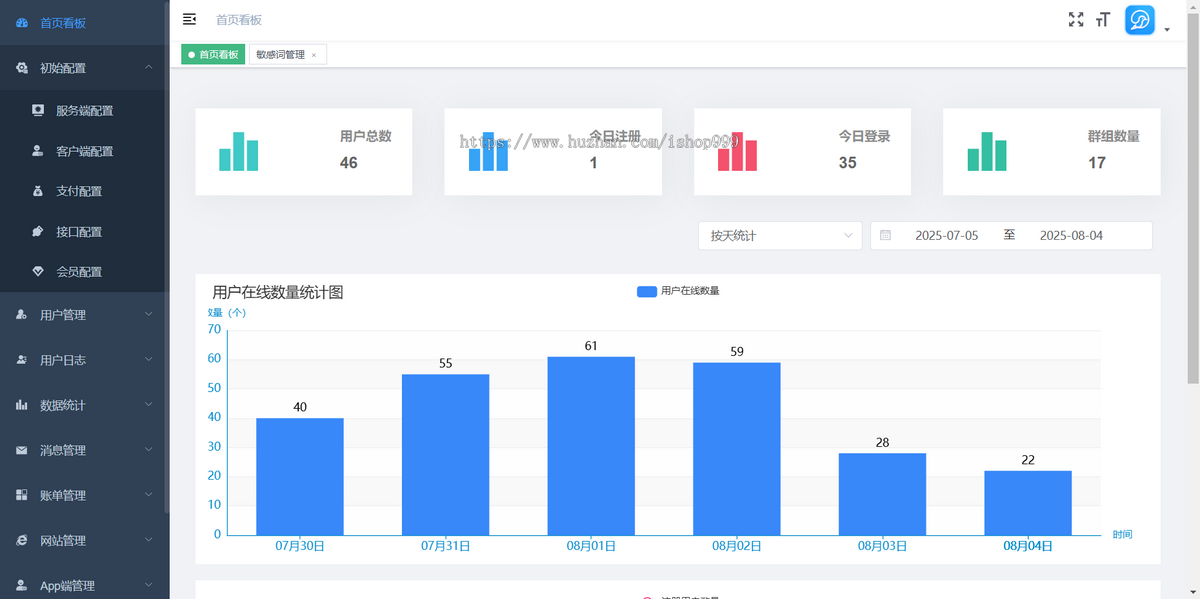
Task: Click the 今日注册 blue chart icon
Action: (x=488, y=151)
